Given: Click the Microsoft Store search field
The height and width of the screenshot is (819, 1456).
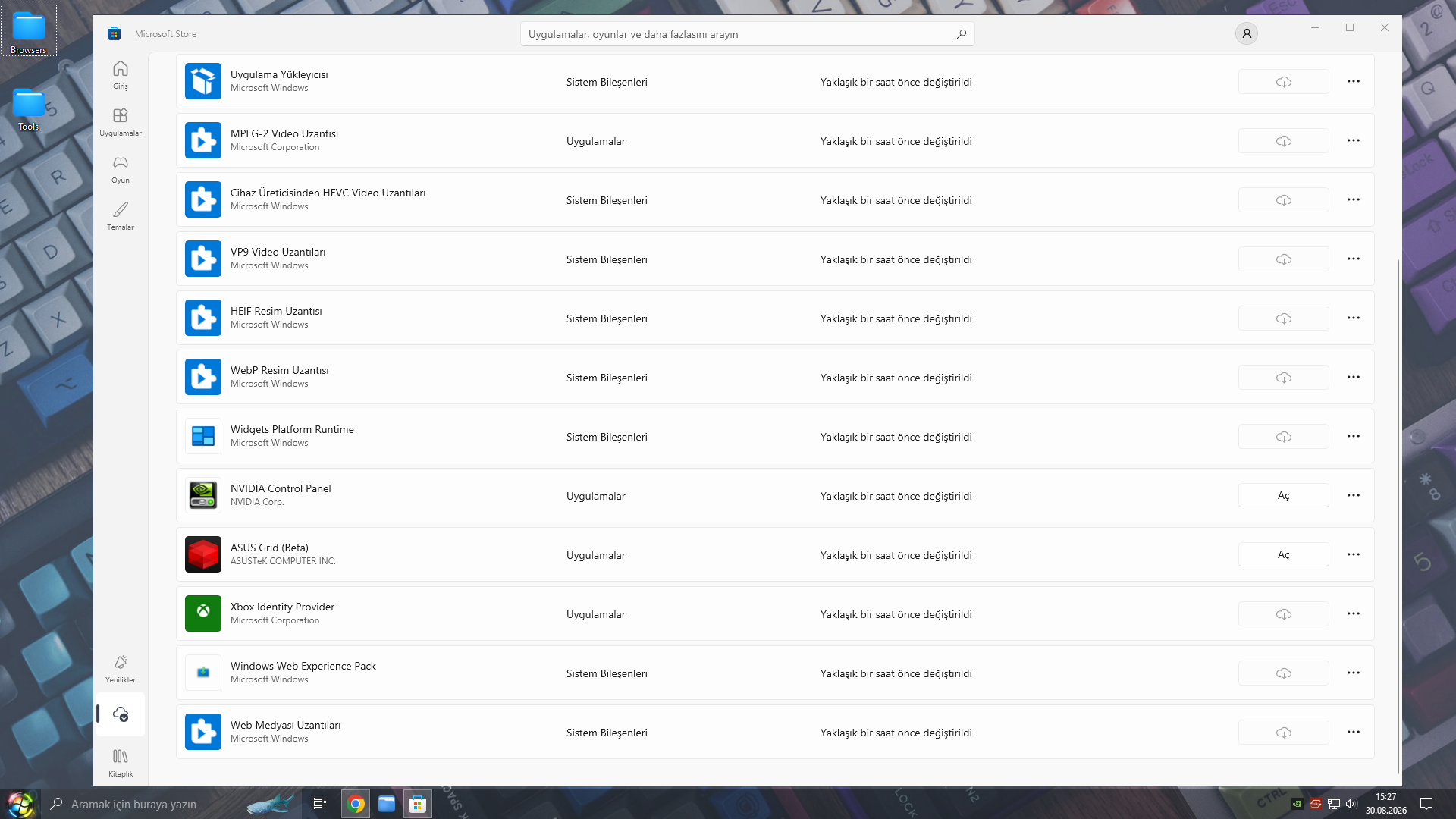Looking at the screenshot, I should 747,34.
